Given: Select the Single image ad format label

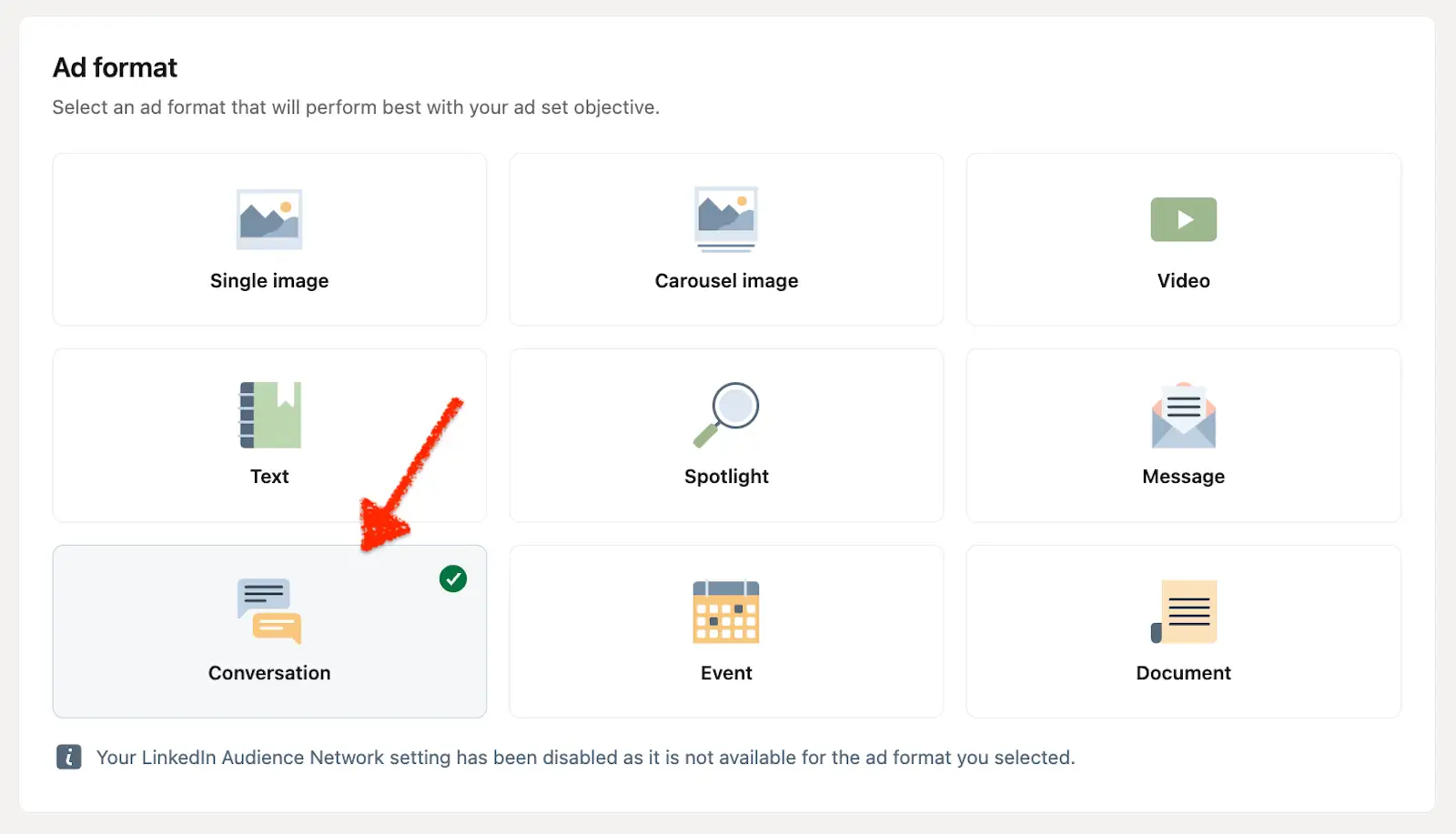Looking at the screenshot, I should click(x=269, y=281).
